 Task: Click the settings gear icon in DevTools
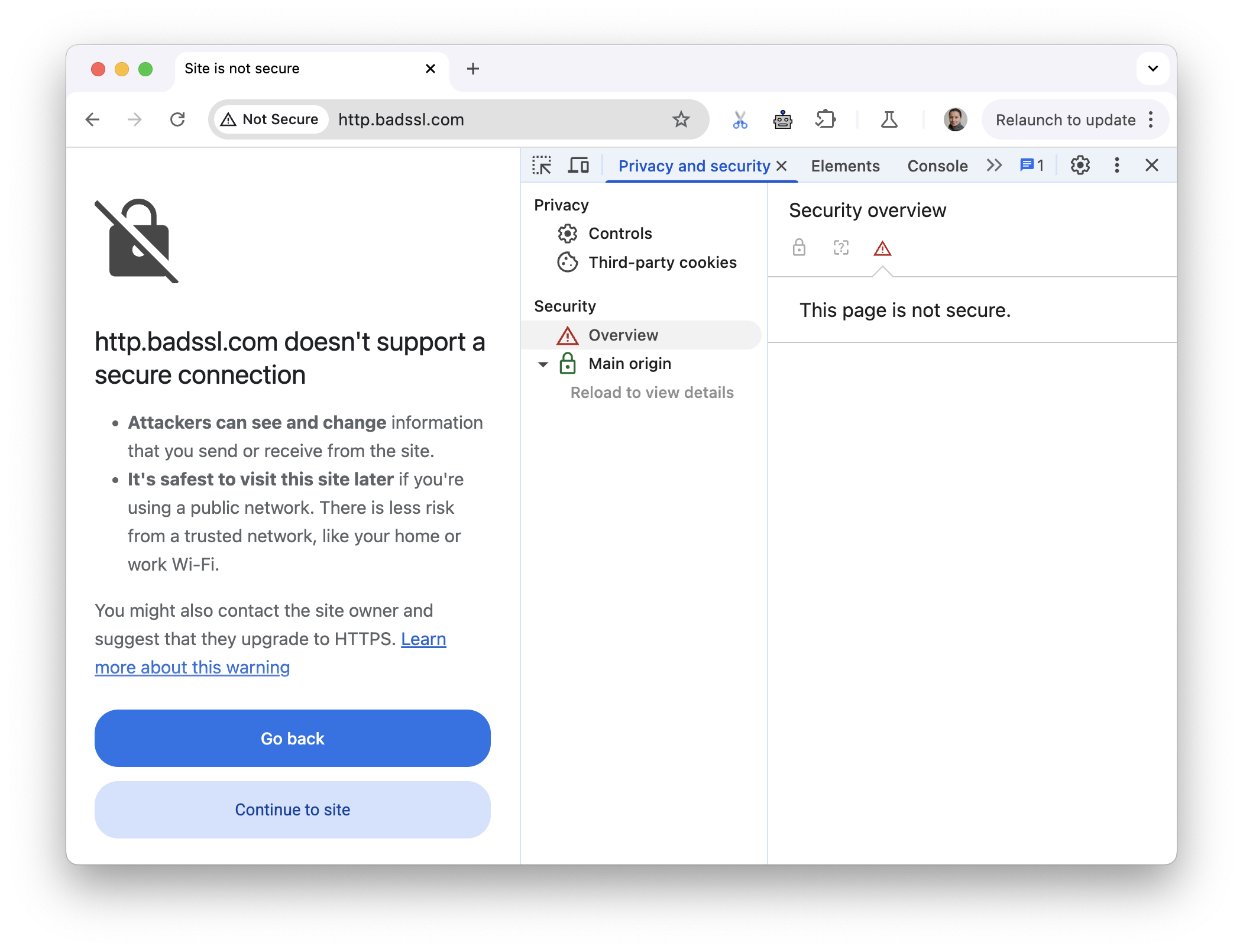pos(1080,165)
